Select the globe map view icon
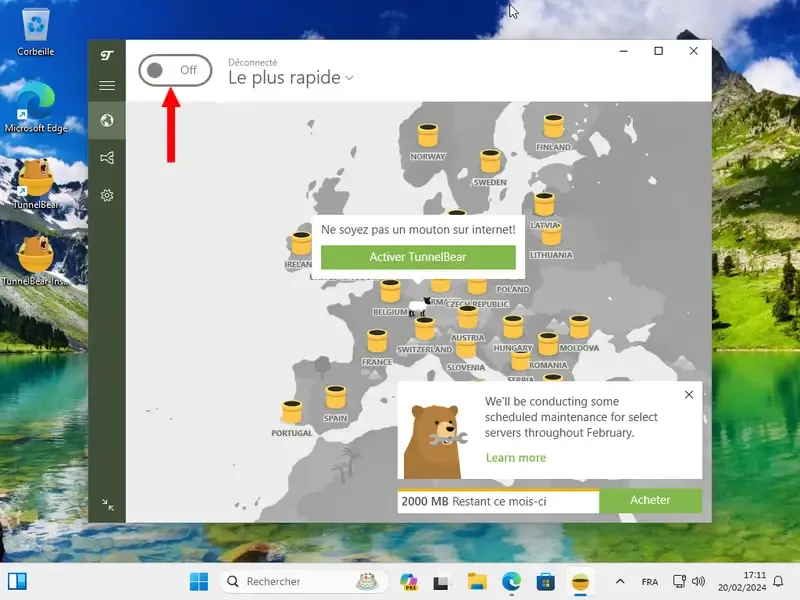The height and width of the screenshot is (600, 800). coord(107,120)
